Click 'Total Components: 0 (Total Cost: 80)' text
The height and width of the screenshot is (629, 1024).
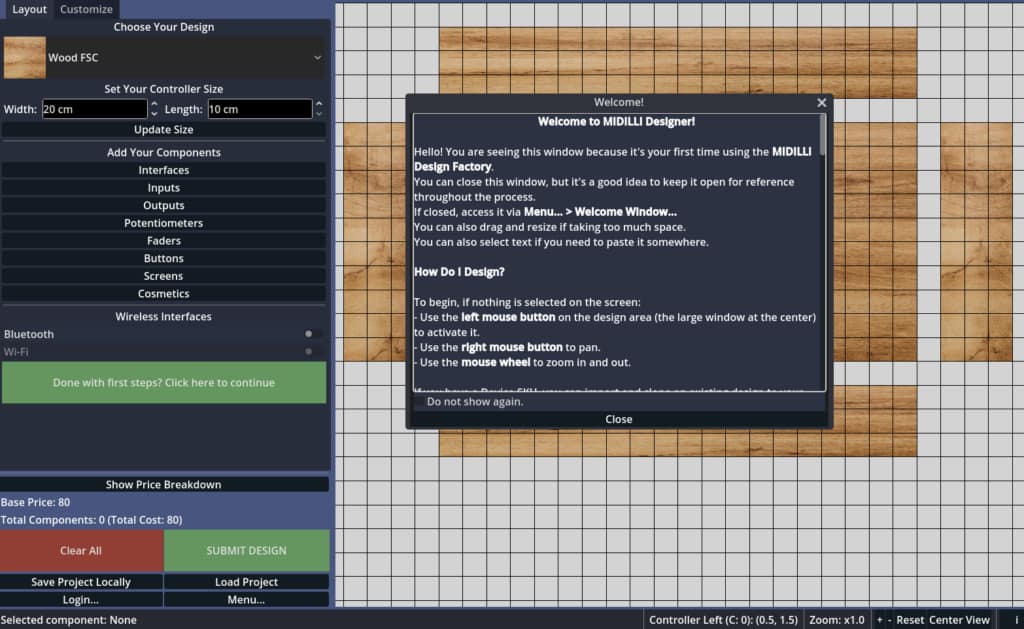click(x=91, y=520)
